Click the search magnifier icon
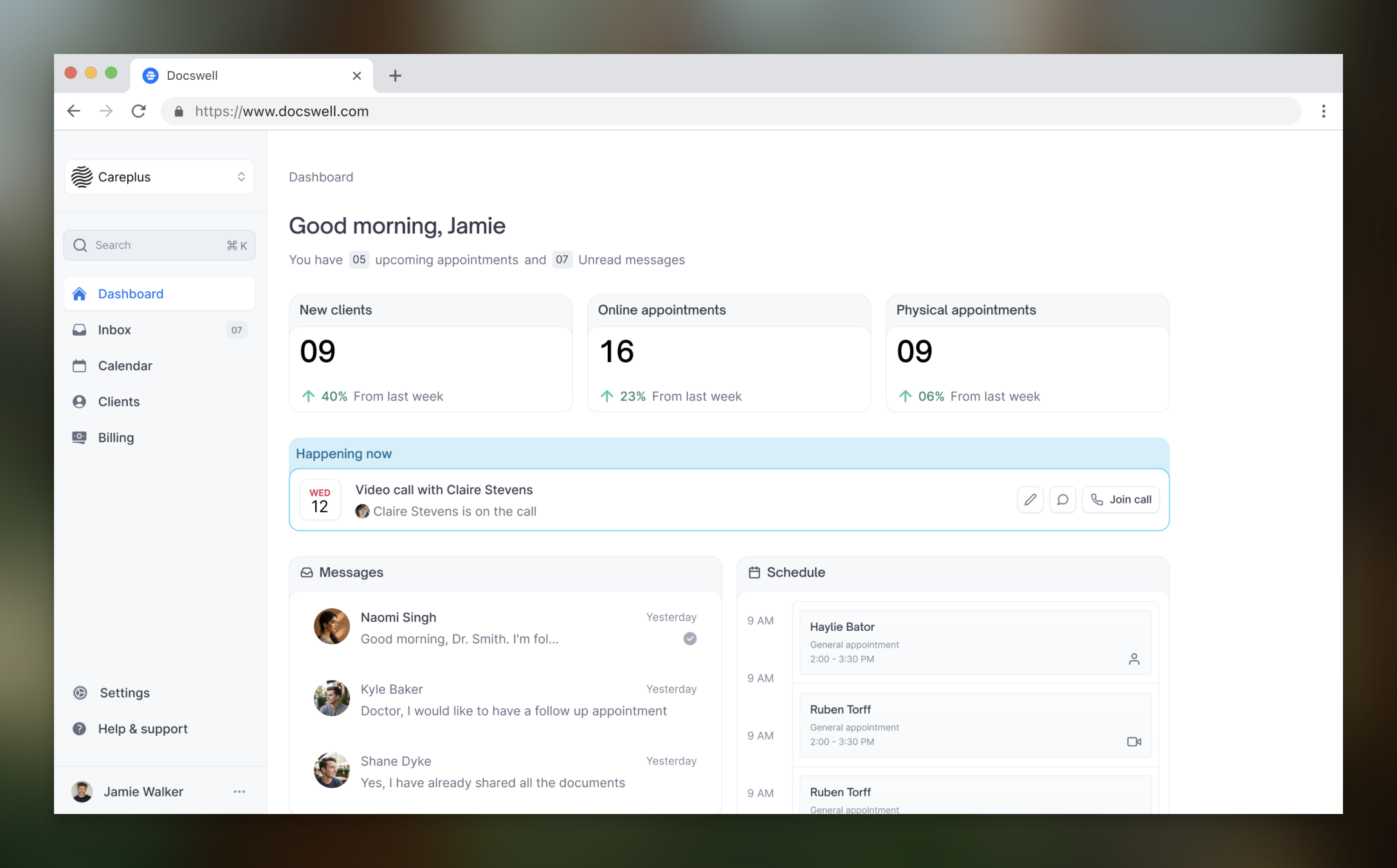Screen dimensions: 1397x868 click(80, 245)
